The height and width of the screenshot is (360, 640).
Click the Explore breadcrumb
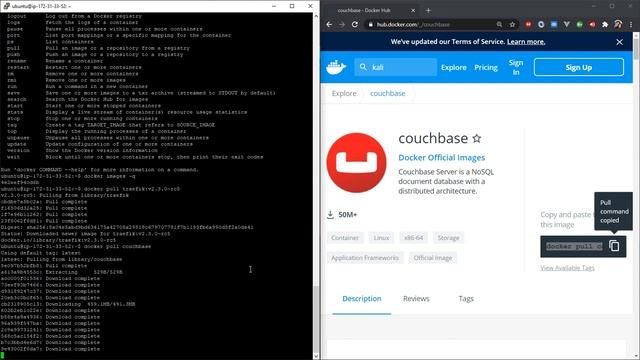click(344, 93)
